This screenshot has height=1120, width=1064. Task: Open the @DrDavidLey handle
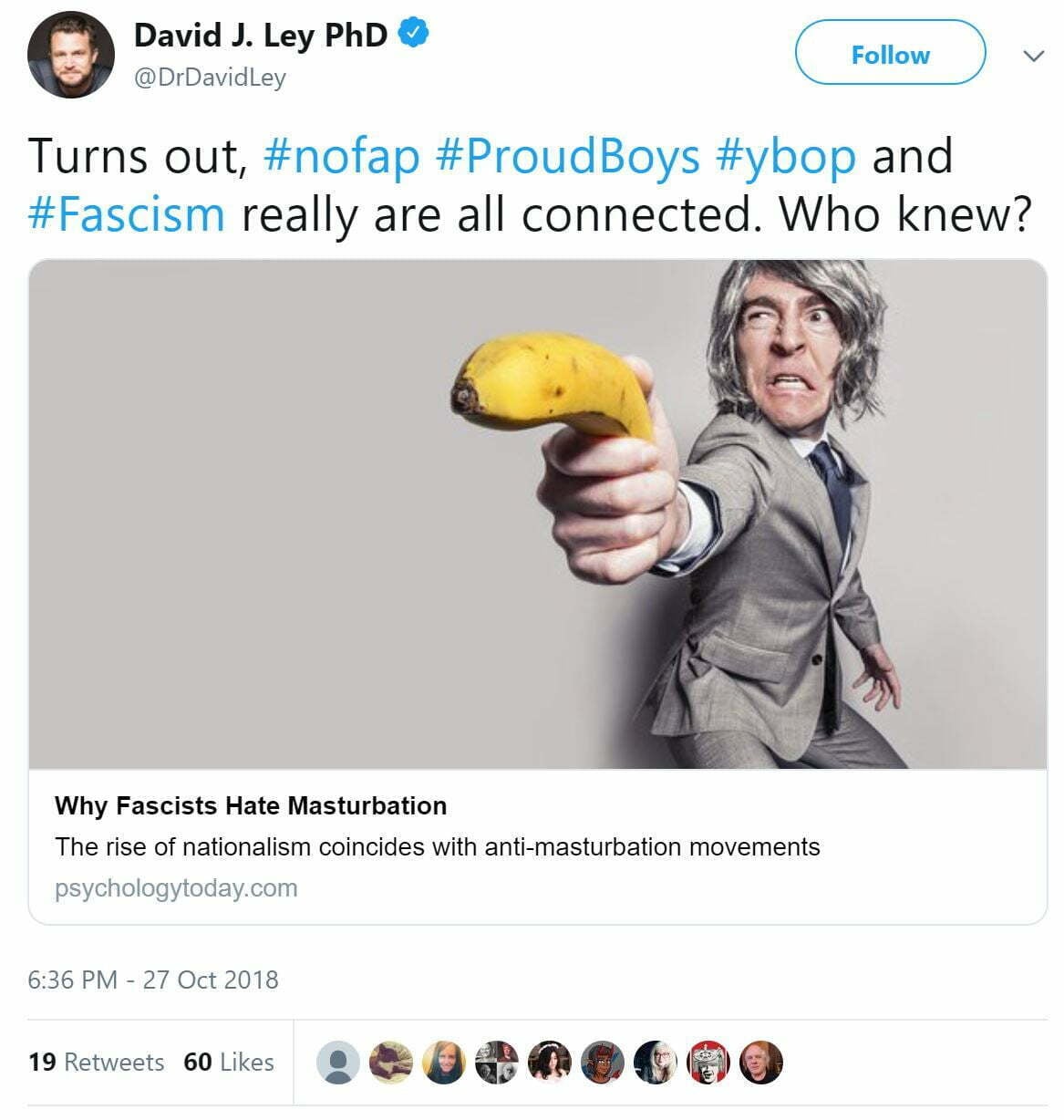(210, 78)
